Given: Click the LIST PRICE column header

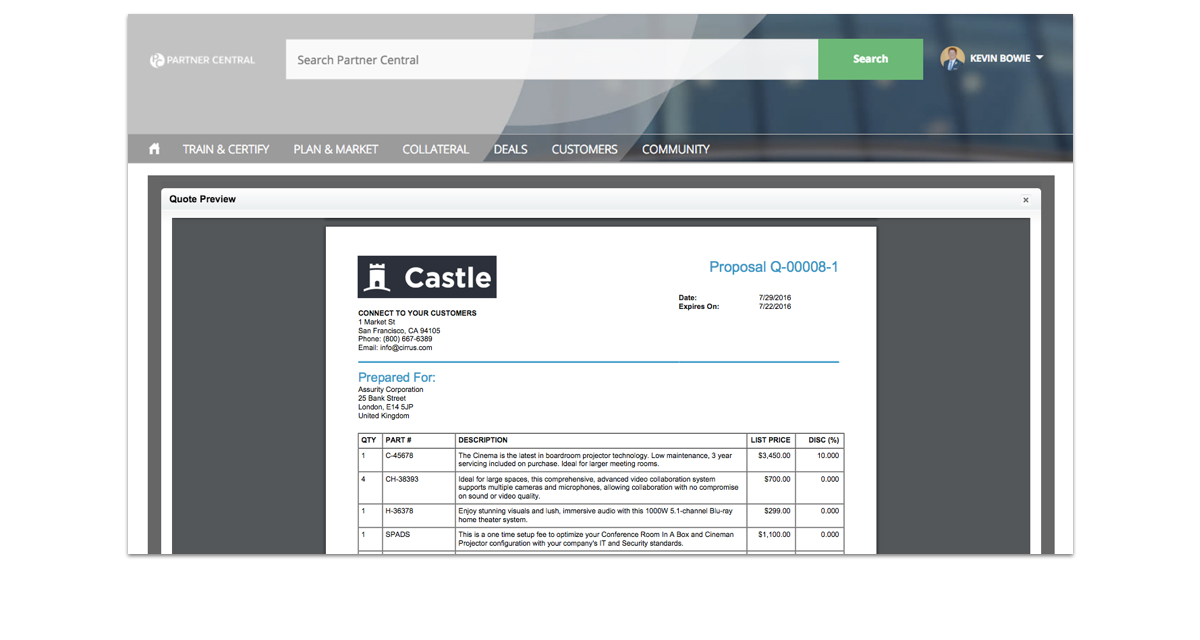Looking at the screenshot, I should (x=770, y=440).
